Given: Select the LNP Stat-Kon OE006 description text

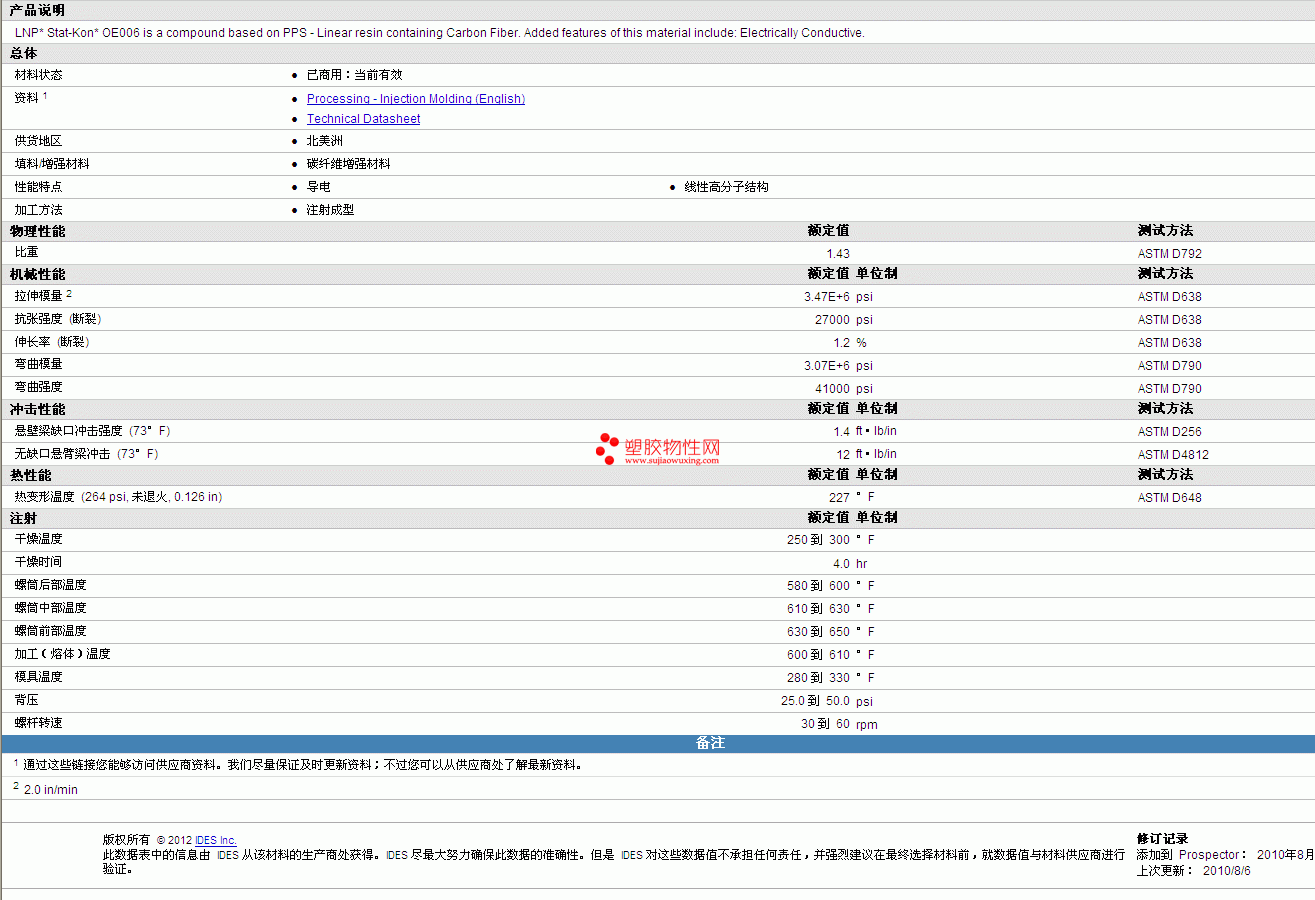Looking at the screenshot, I should pos(440,33).
